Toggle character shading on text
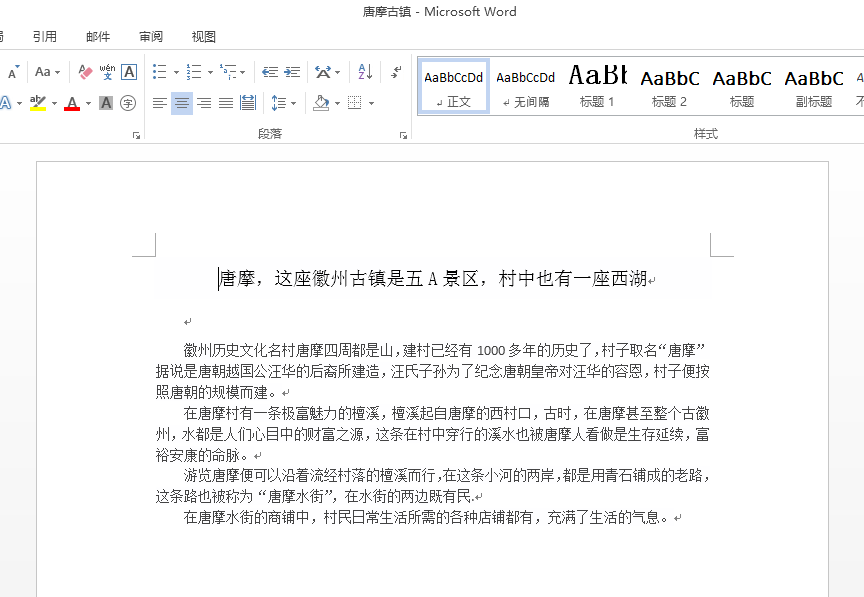Image resolution: width=864 pixels, height=597 pixels. point(106,103)
